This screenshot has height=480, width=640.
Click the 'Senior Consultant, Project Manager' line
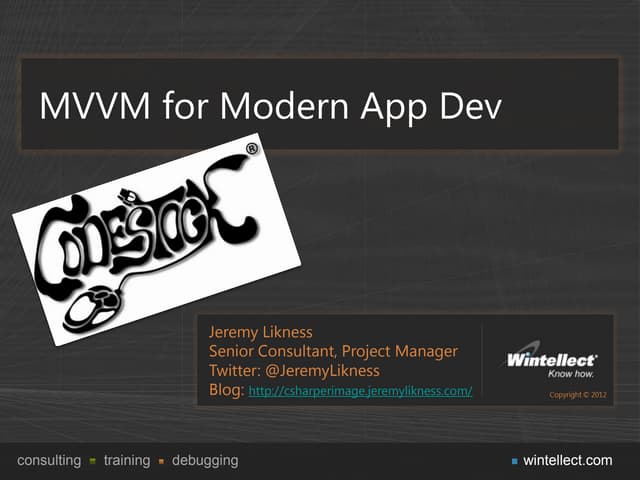(x=333, y=351)
